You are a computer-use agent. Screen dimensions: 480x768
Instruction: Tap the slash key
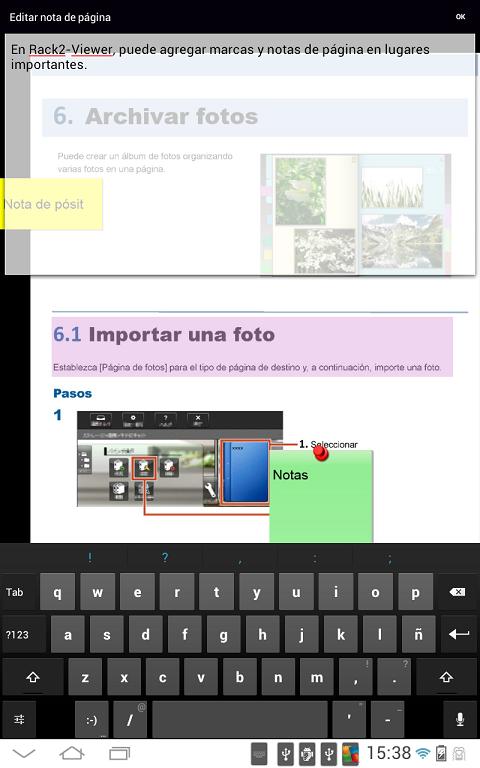click(x=130, y=720)
